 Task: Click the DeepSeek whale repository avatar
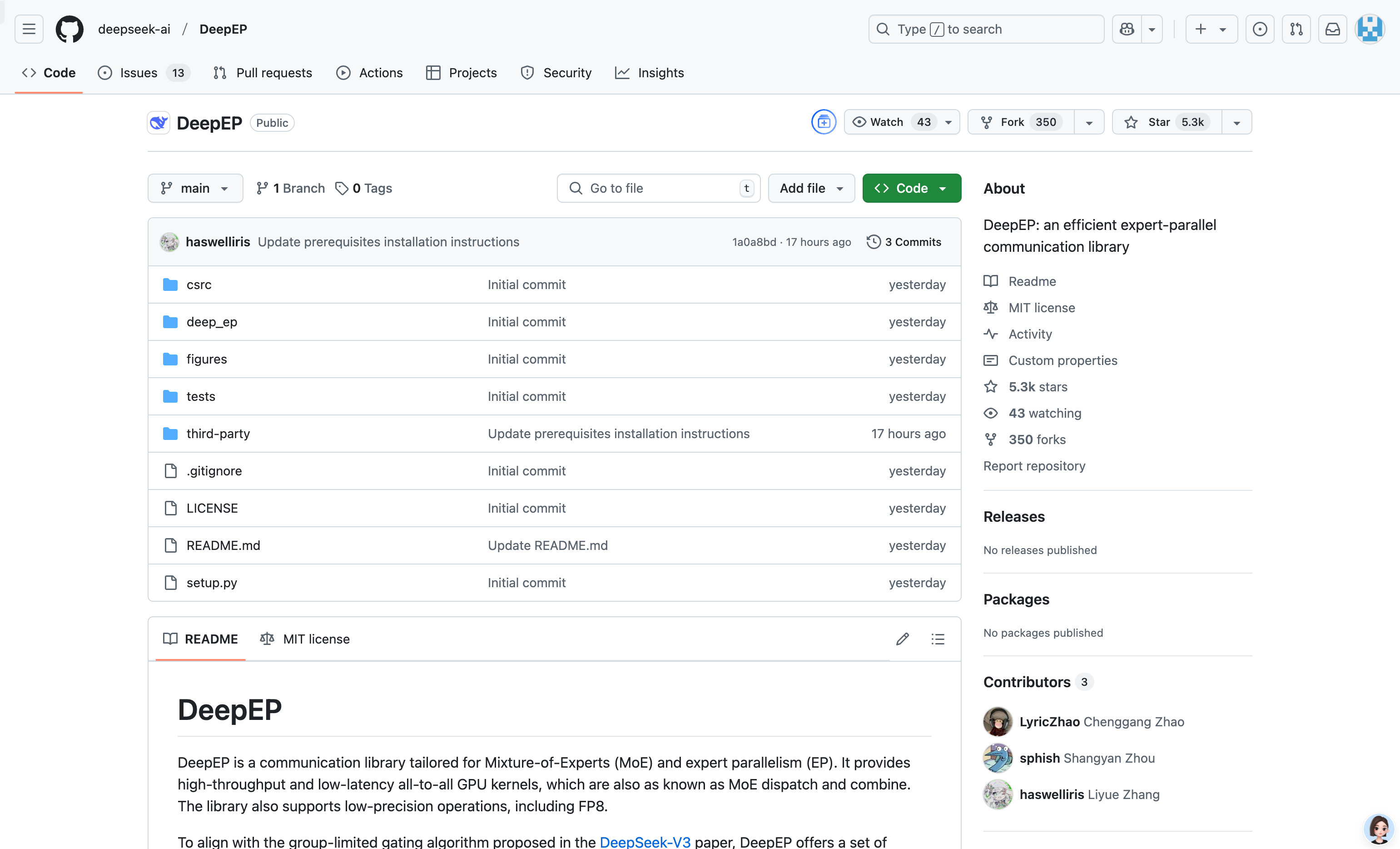[159, 122]
